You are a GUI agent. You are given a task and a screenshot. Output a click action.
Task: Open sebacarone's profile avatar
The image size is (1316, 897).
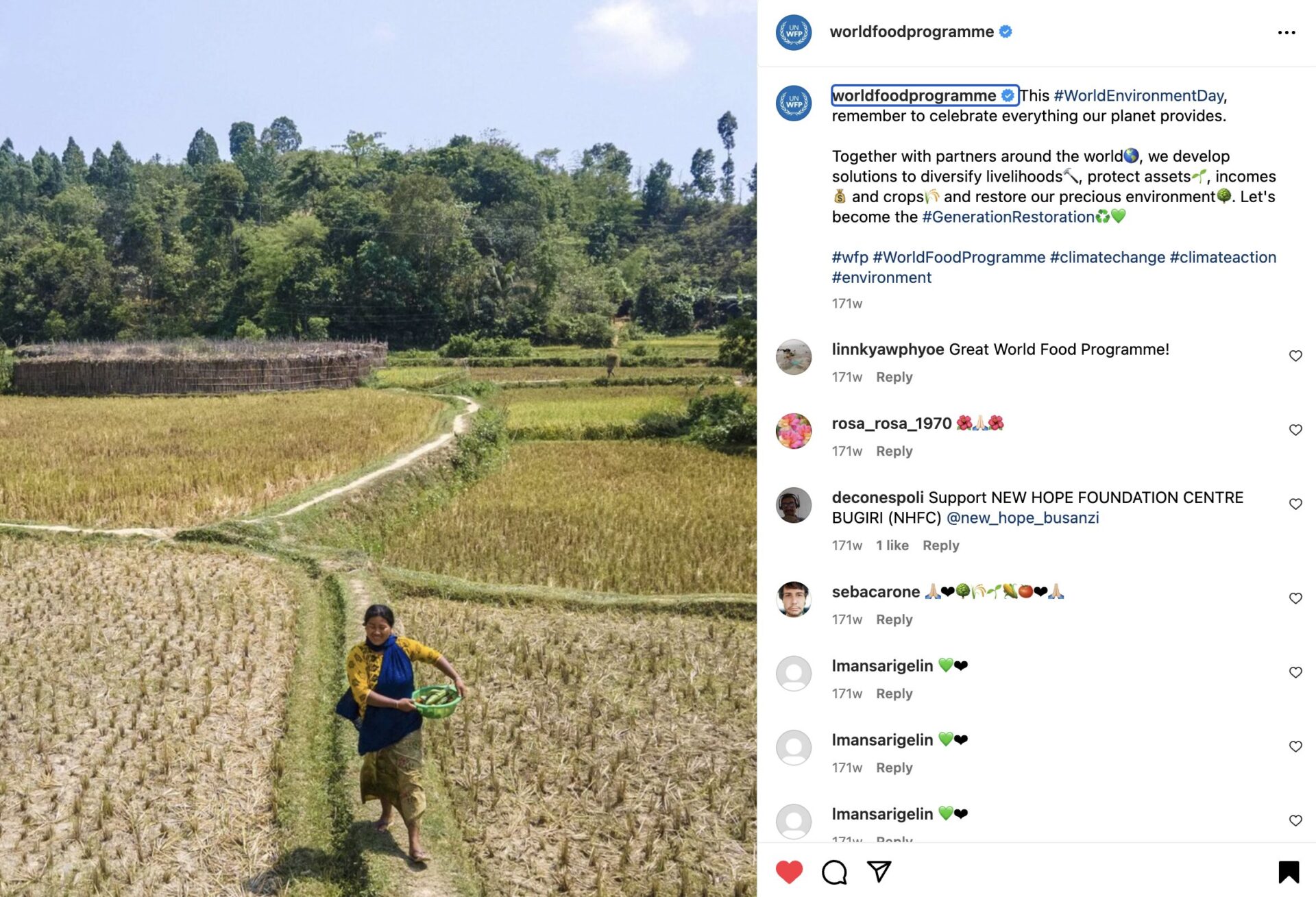(x=794, y=600)
